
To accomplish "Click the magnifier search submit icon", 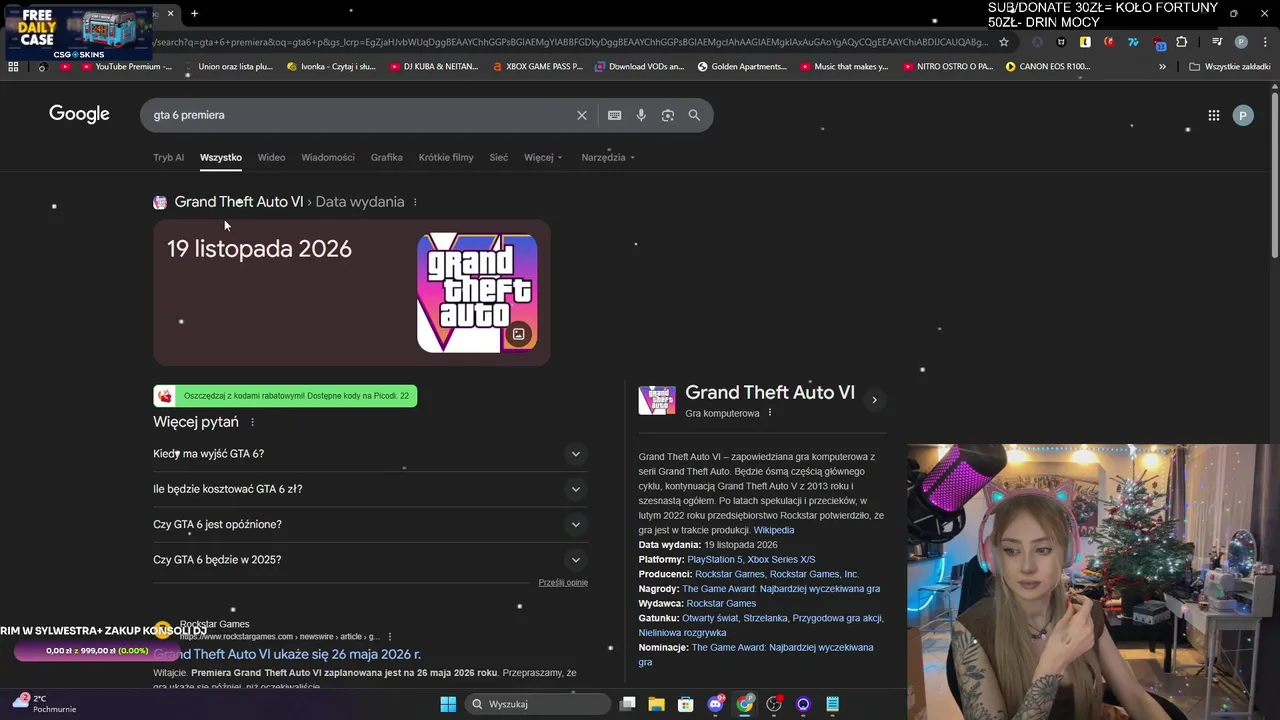I will pos(694,115).
